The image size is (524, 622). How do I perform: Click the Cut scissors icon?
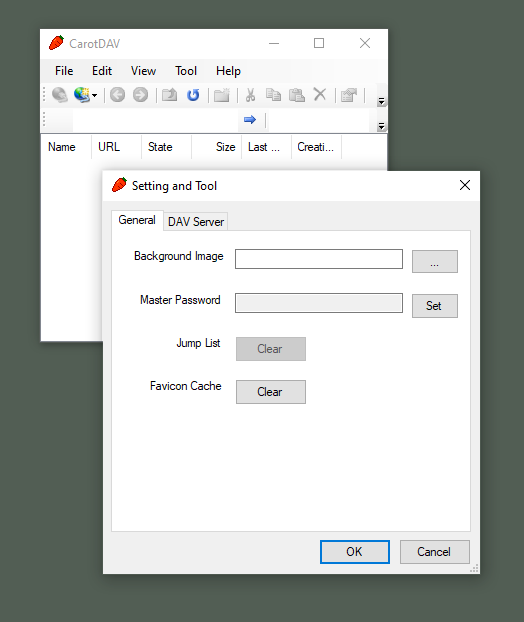250,95
